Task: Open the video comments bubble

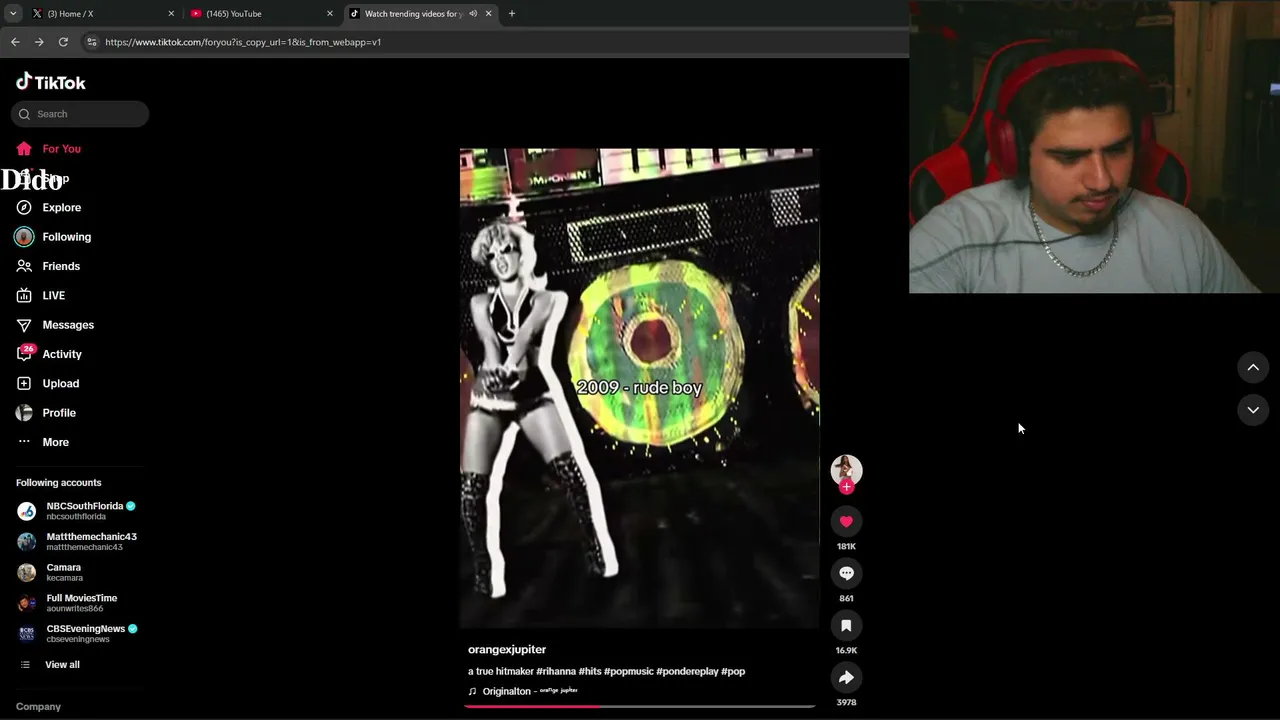Action: [x=846, y=573]
